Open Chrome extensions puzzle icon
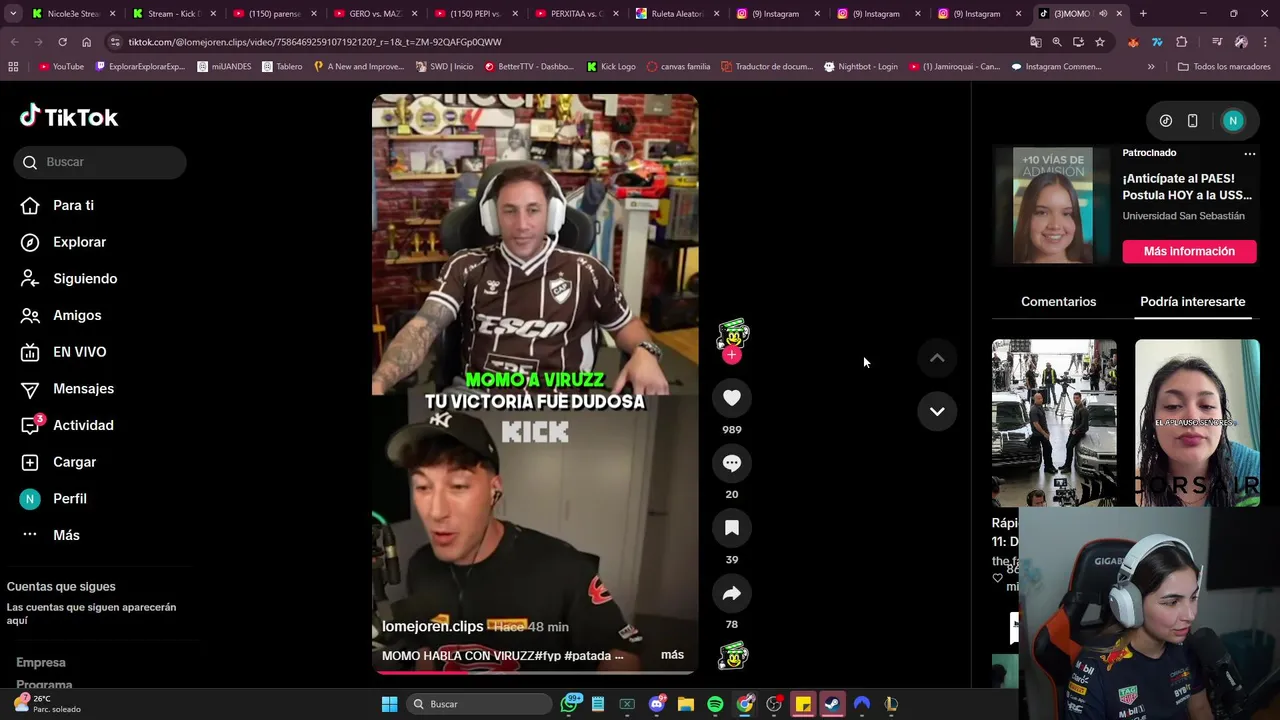This screenshot has width=1280, height=720. click(1182, 42)
